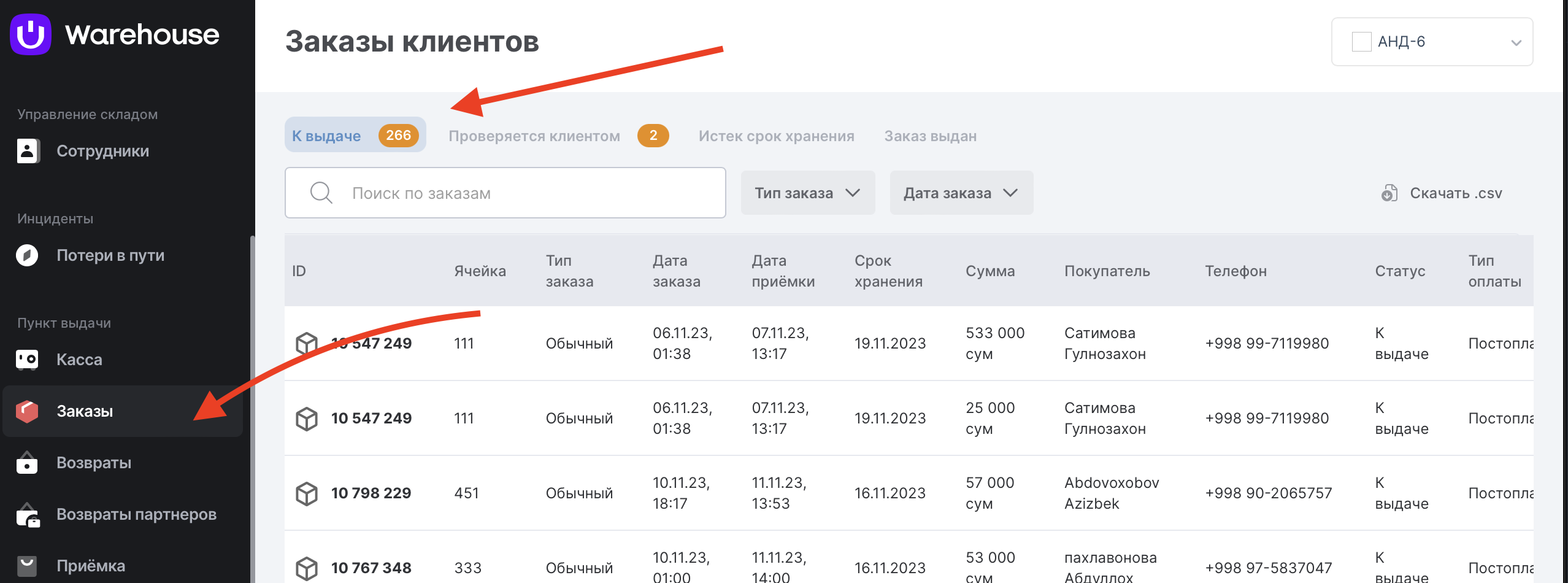Expand the Дата заказа filter

tap(961, 193)
